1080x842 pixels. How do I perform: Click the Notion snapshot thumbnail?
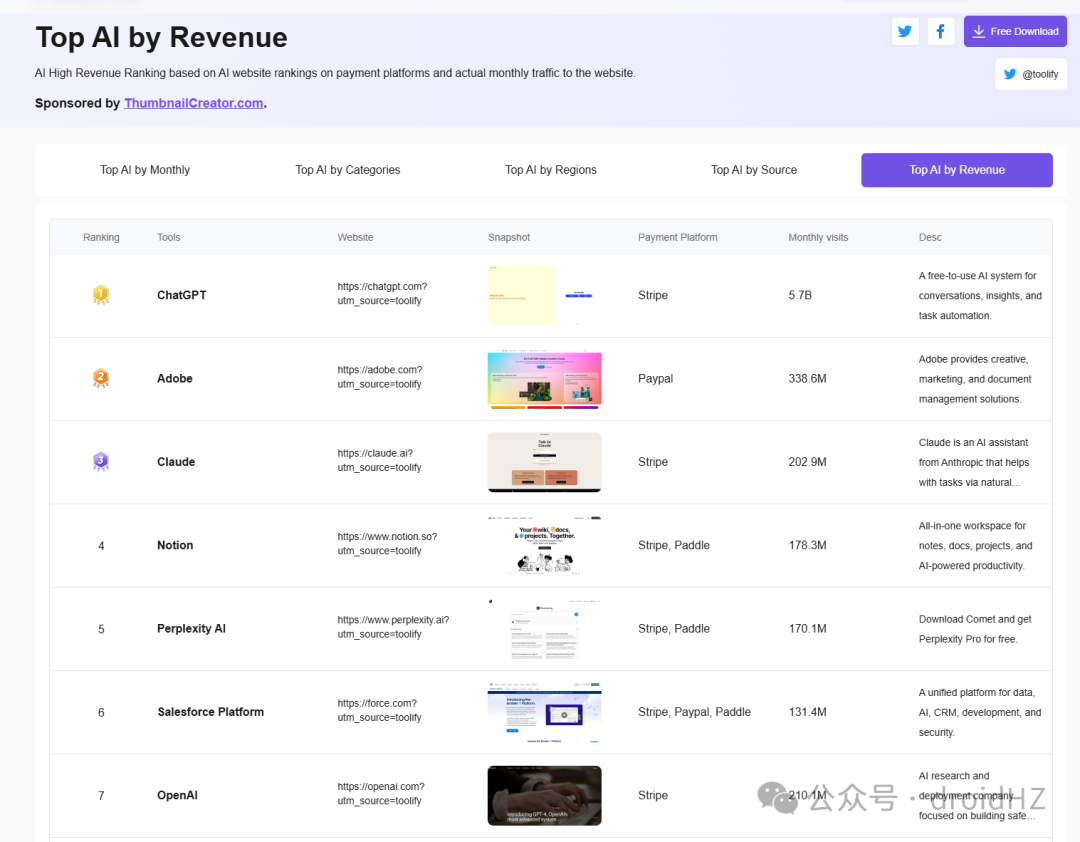click(544, 545)
